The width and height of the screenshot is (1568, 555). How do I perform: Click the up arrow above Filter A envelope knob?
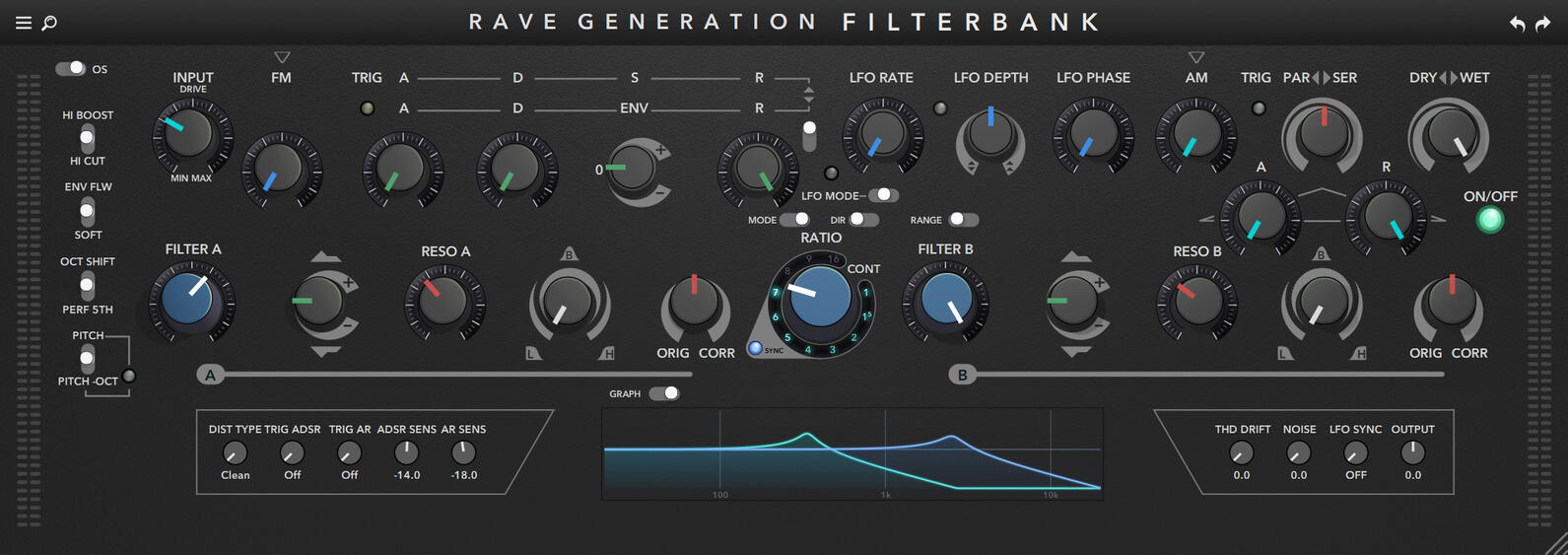click(x=325, y=256)
